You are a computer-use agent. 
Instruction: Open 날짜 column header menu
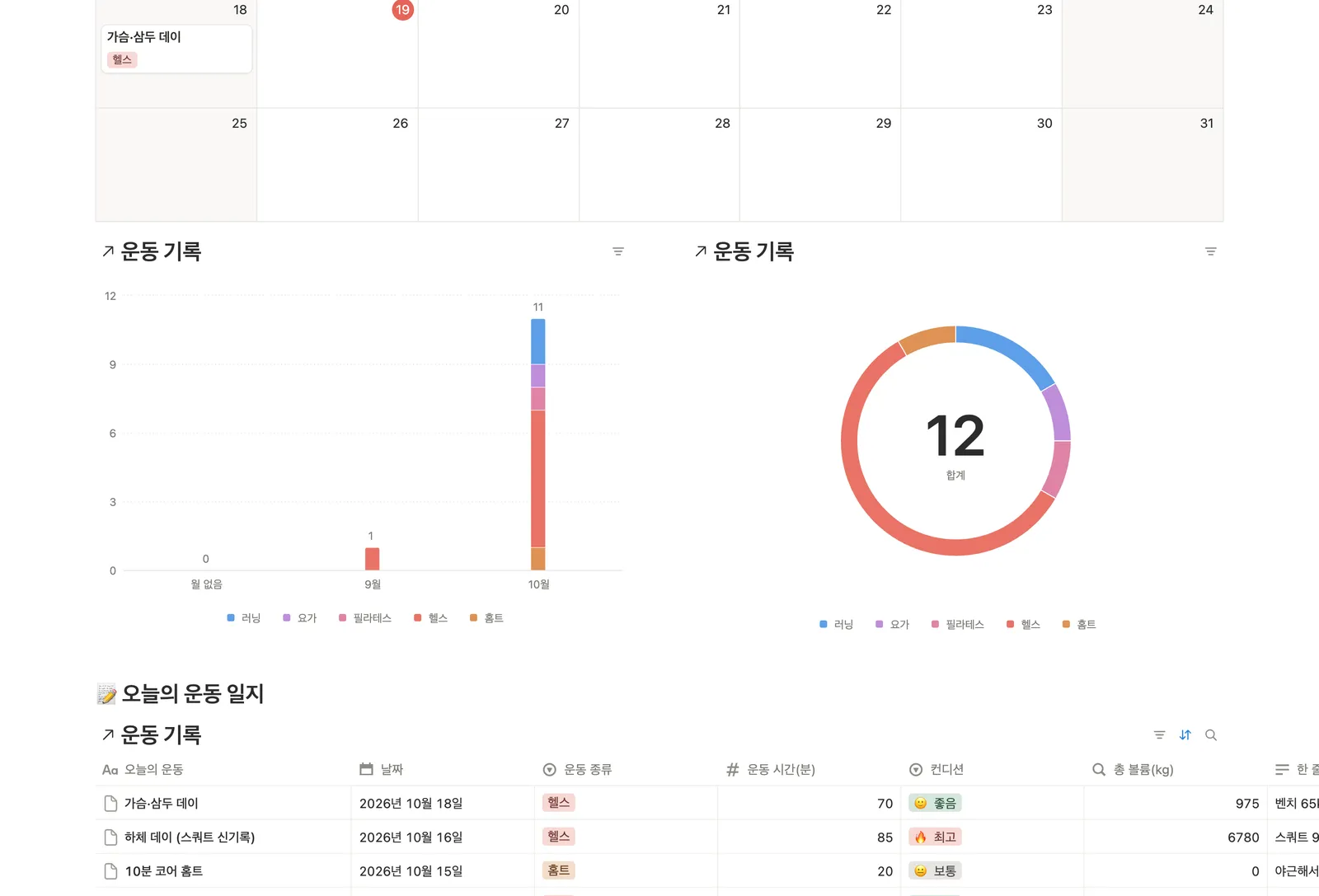443,770
